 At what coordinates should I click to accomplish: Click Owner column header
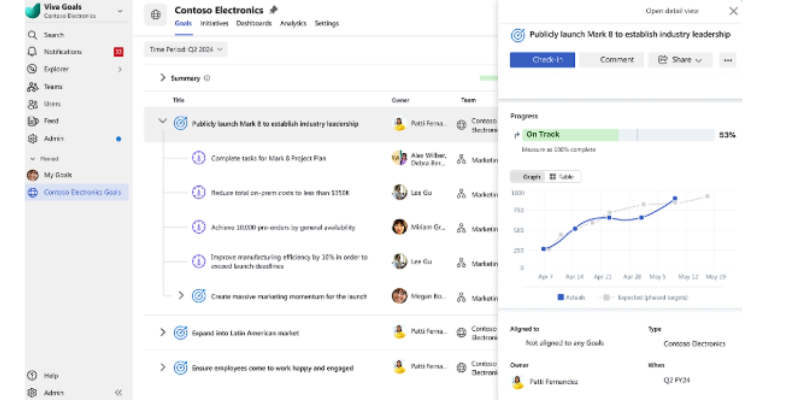click(x=401, y=101)
